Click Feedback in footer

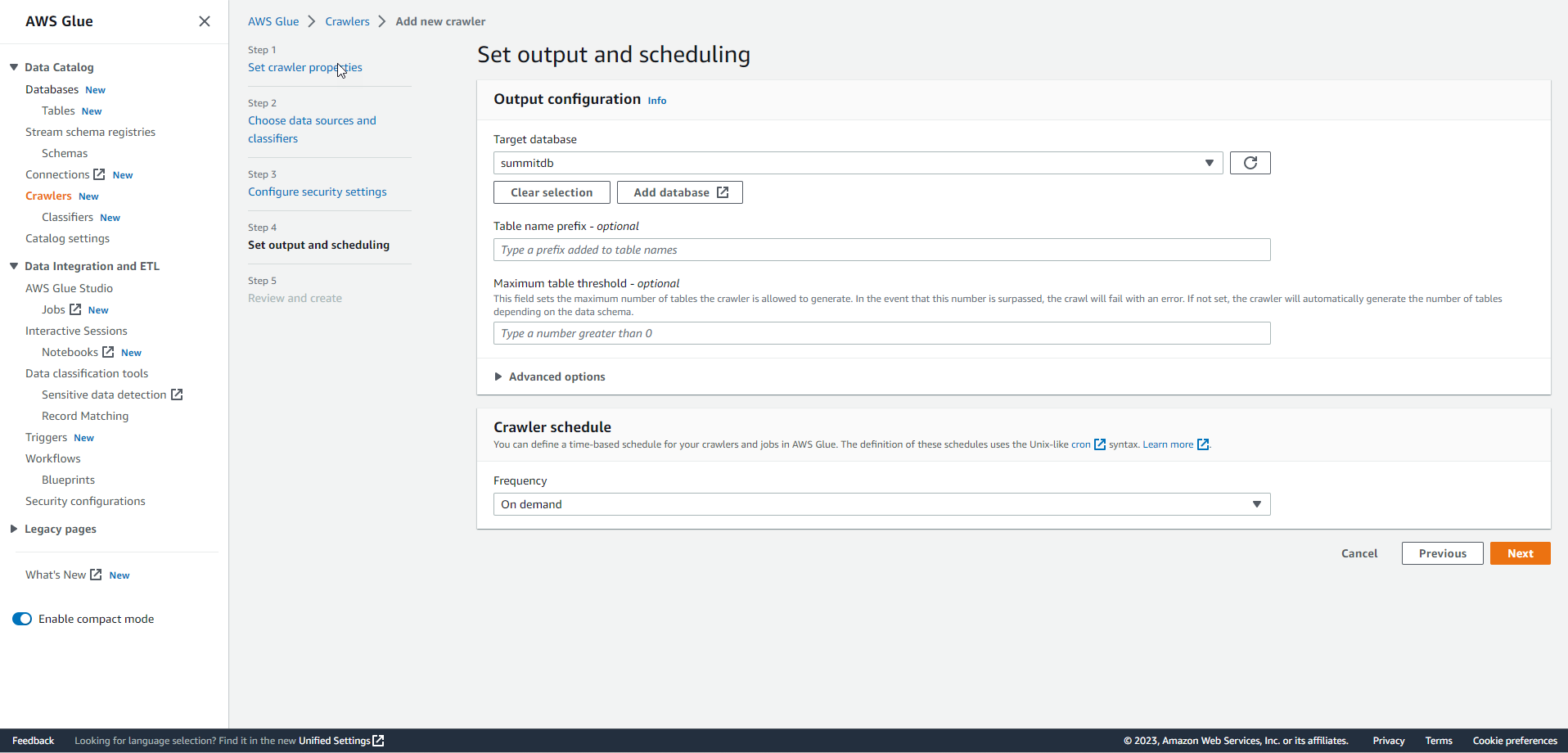[x=33, y=741]
